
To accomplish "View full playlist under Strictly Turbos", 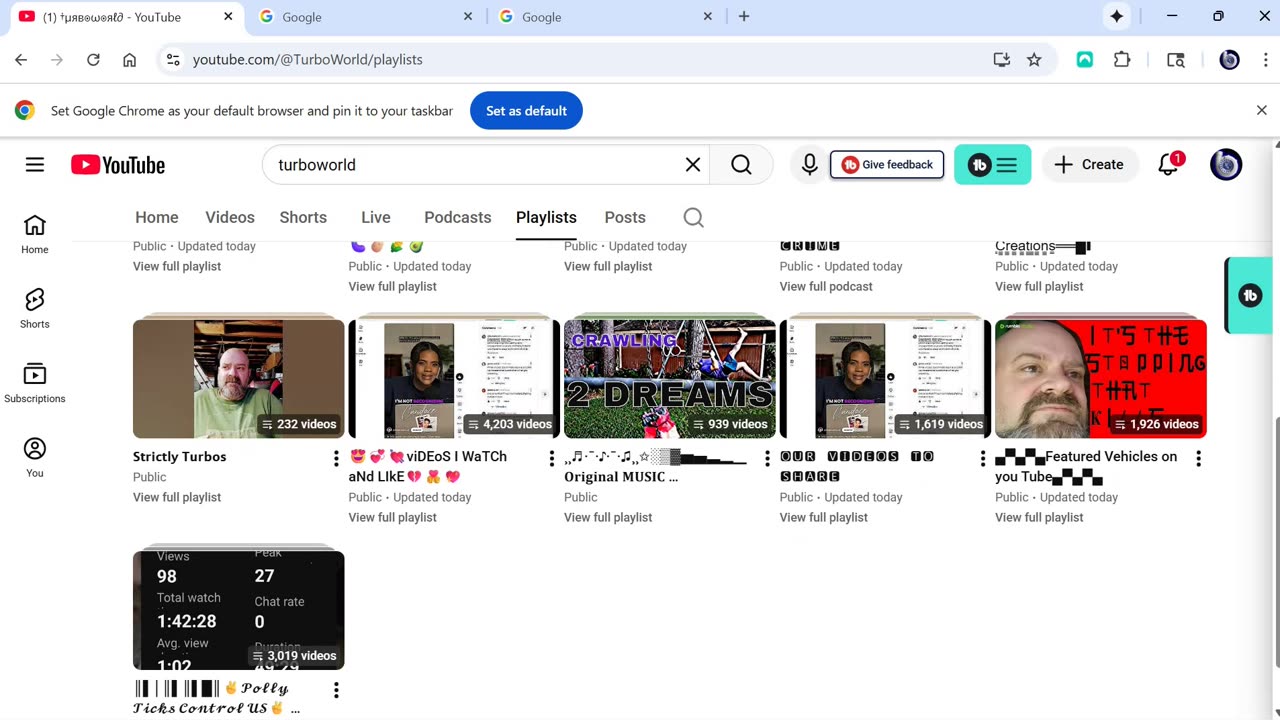I will [177, 497].
